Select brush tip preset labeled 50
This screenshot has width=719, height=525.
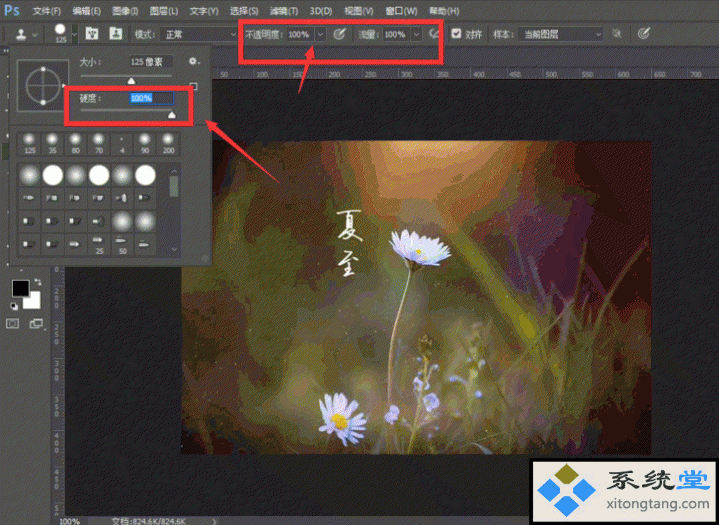click(122, 245)
